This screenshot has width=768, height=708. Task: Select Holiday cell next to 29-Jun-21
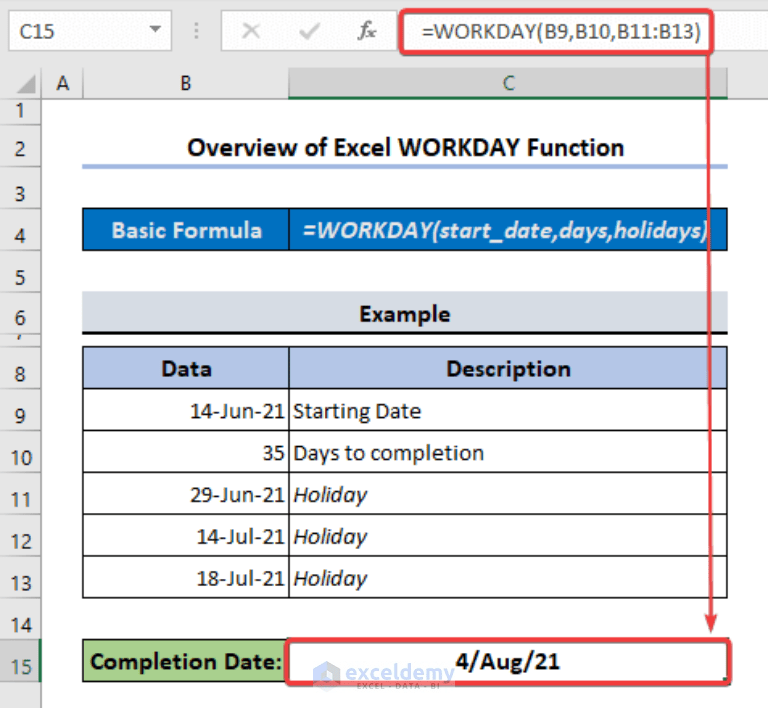508,494
